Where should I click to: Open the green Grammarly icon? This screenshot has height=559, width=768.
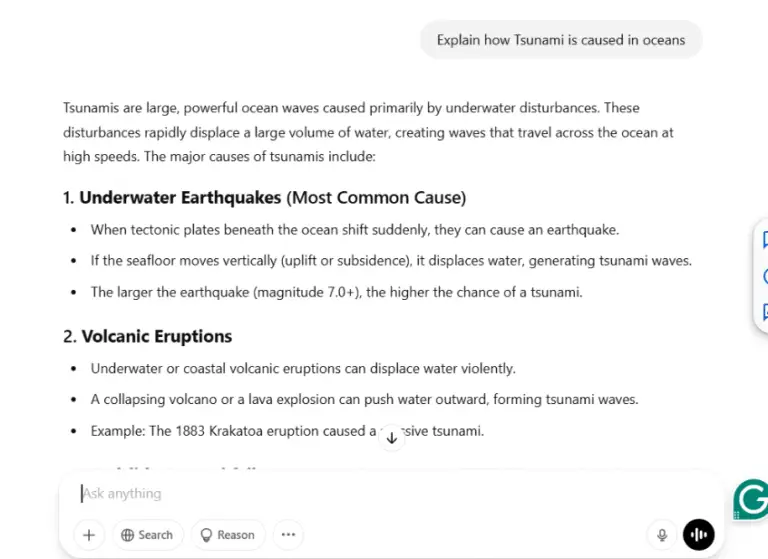point(750,500)
